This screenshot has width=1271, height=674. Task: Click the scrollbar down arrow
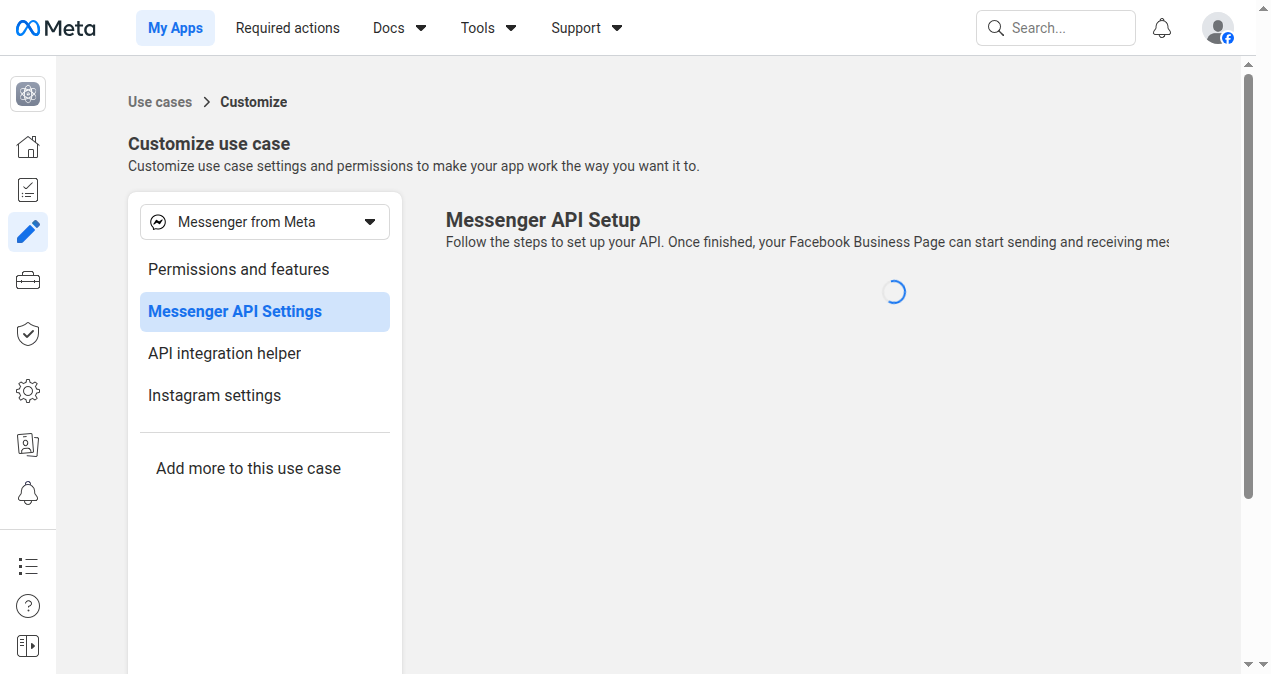coord(1248,664)
